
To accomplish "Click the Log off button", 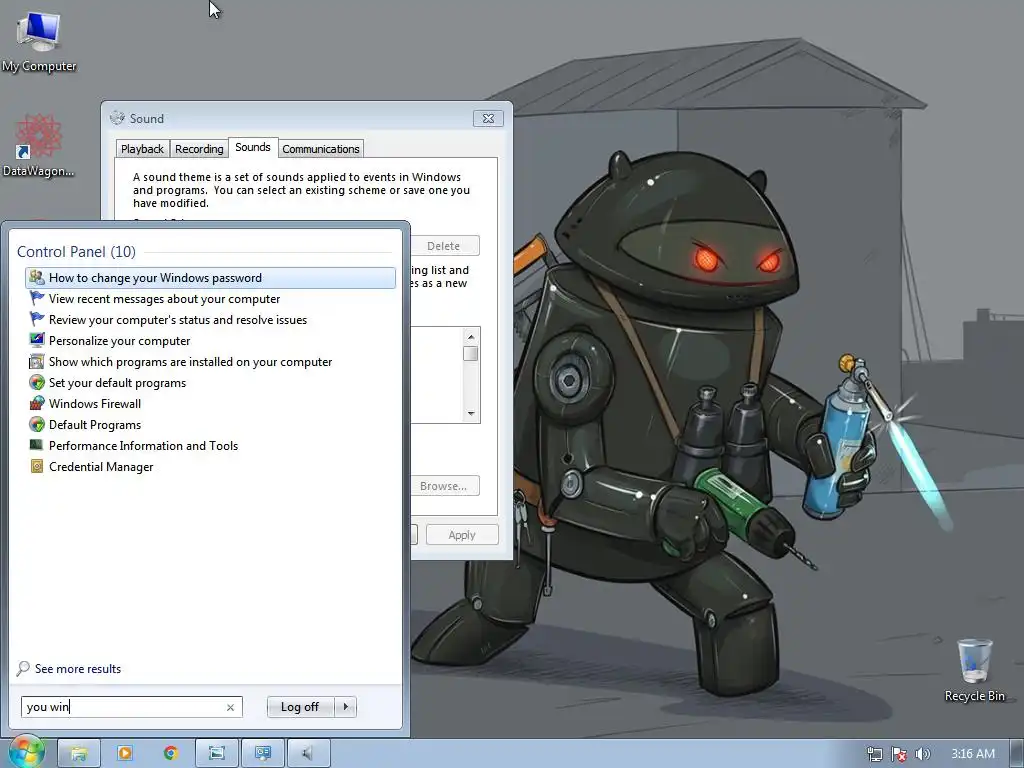I will 300,707.
